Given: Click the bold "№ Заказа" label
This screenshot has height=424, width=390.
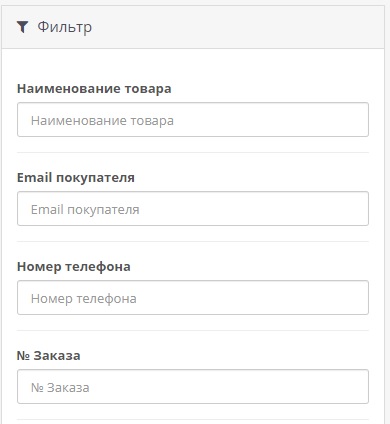Looking at the screenshot, I should click(x=49, y=356).
